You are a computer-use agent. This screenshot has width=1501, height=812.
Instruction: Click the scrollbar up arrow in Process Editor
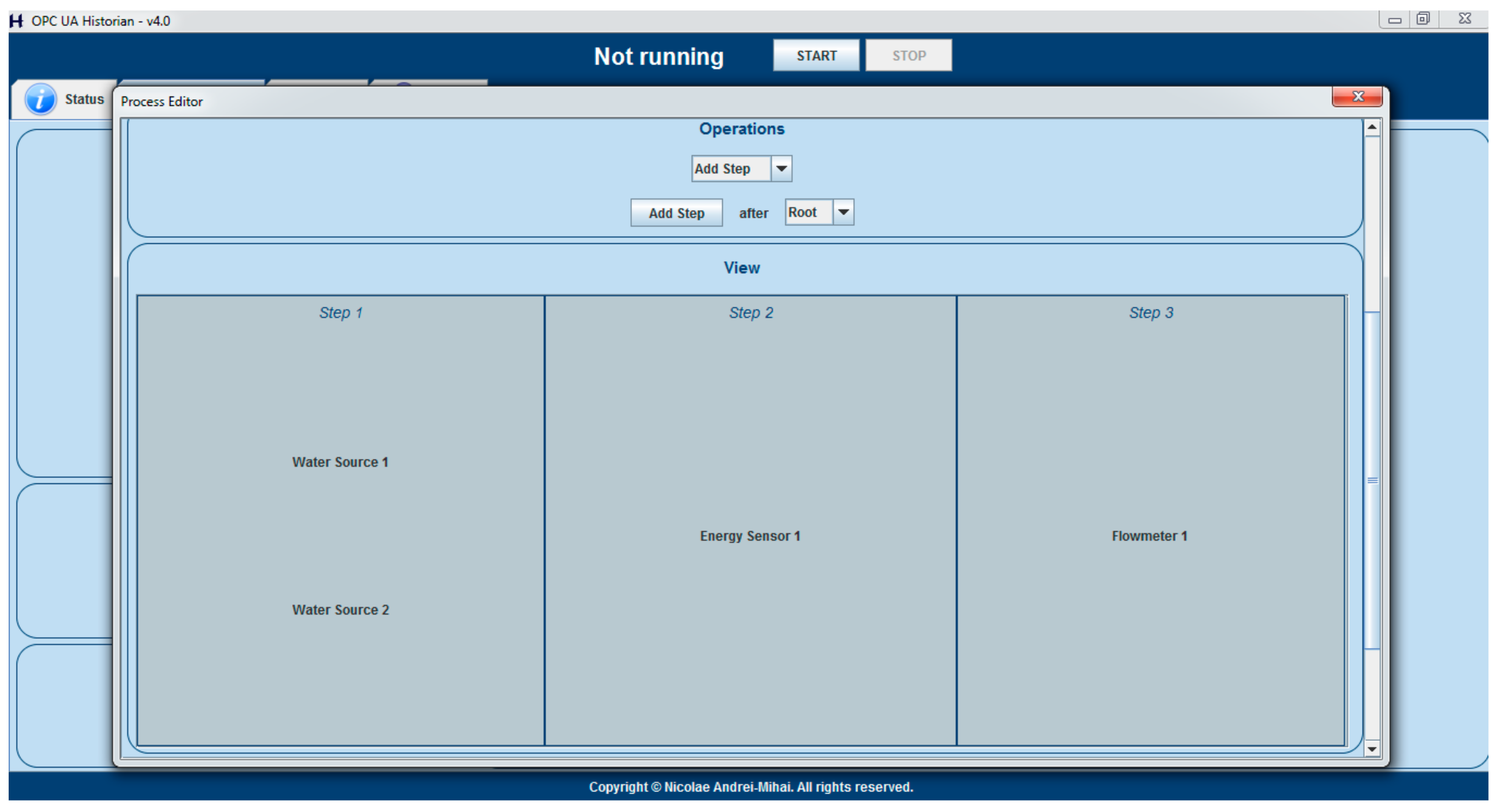[x=1372, y=127]
